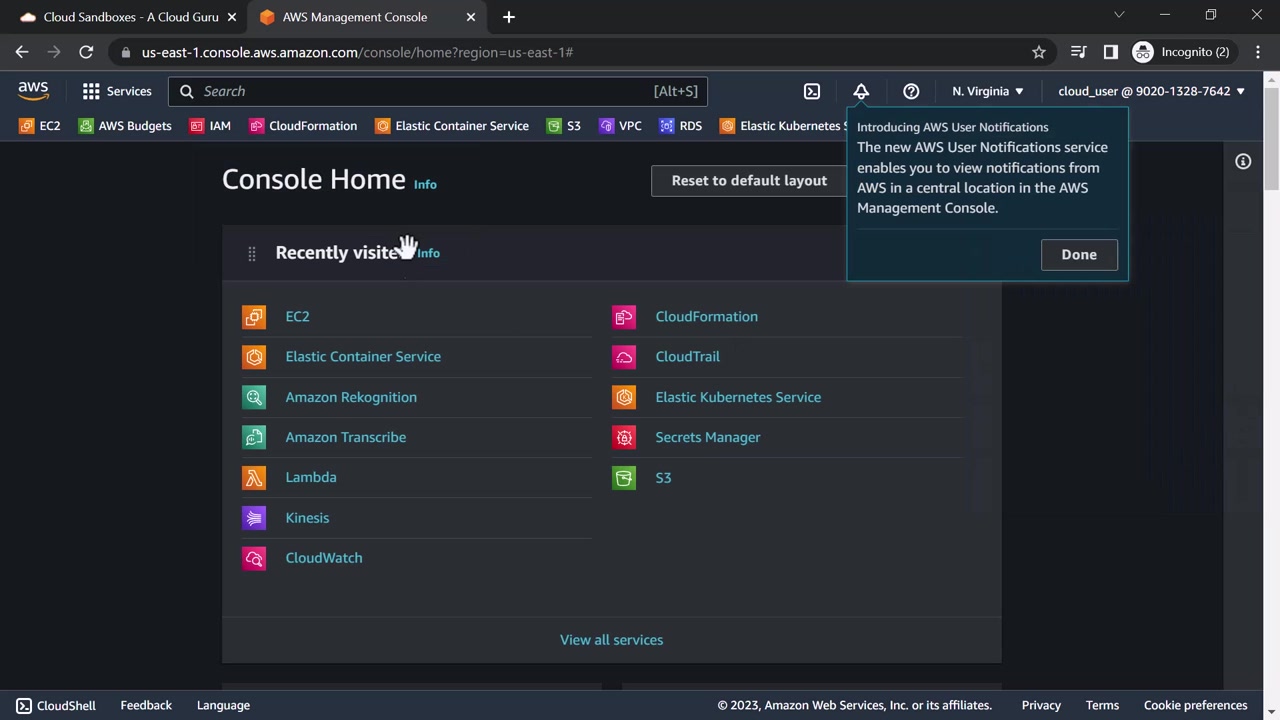Click the EC2 icon in Recently visited

coord(254,317)
